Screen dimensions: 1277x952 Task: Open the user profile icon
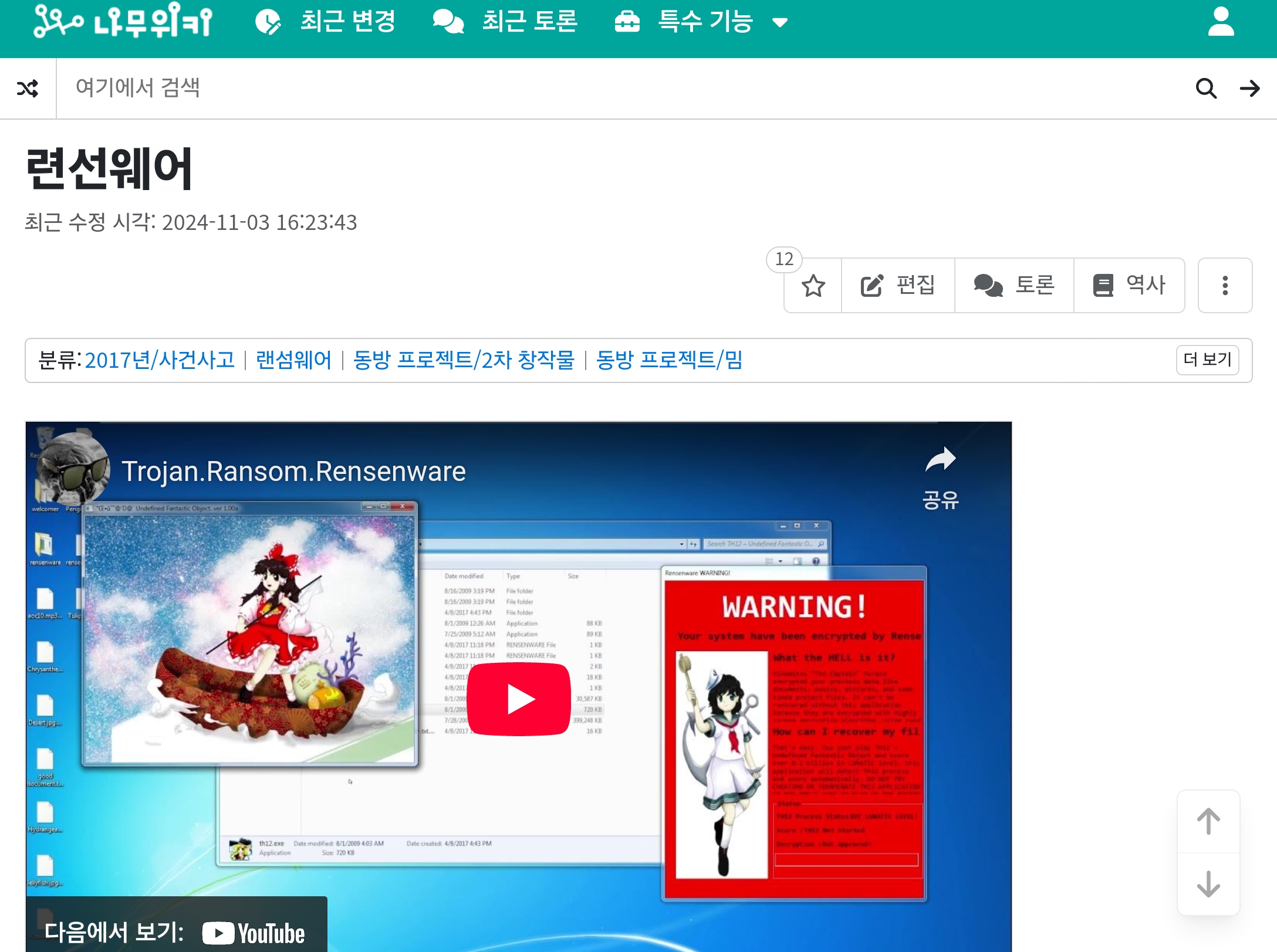coord(1221,22)
